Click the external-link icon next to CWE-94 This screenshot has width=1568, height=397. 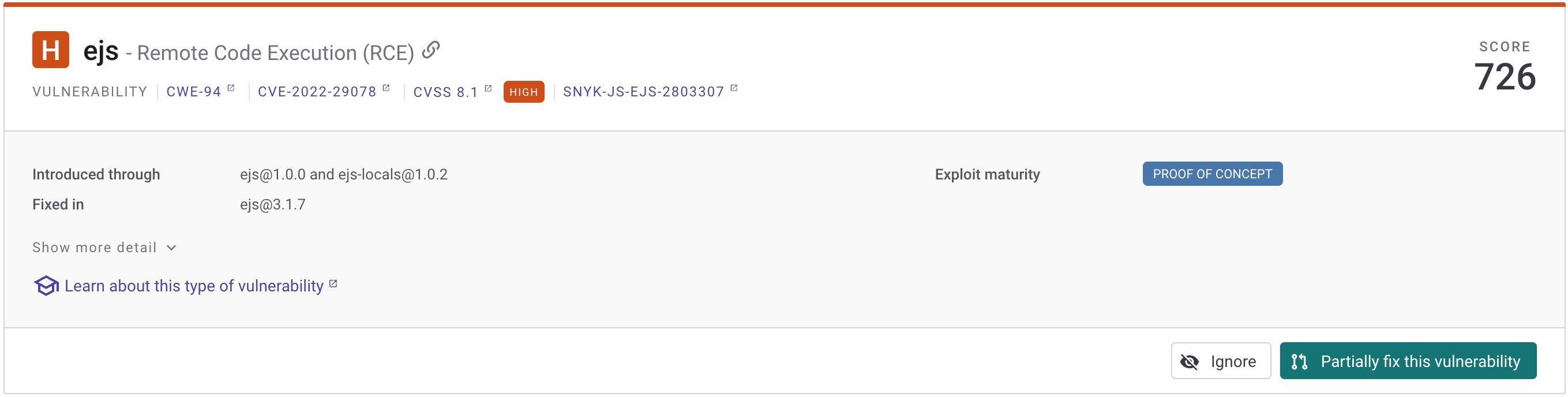click(x=231, y=88)
